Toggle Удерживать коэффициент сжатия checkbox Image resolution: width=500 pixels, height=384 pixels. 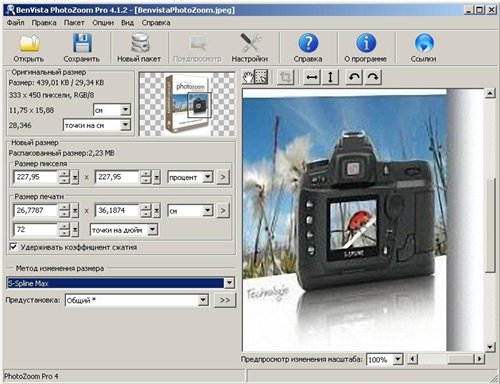[13, 247]
